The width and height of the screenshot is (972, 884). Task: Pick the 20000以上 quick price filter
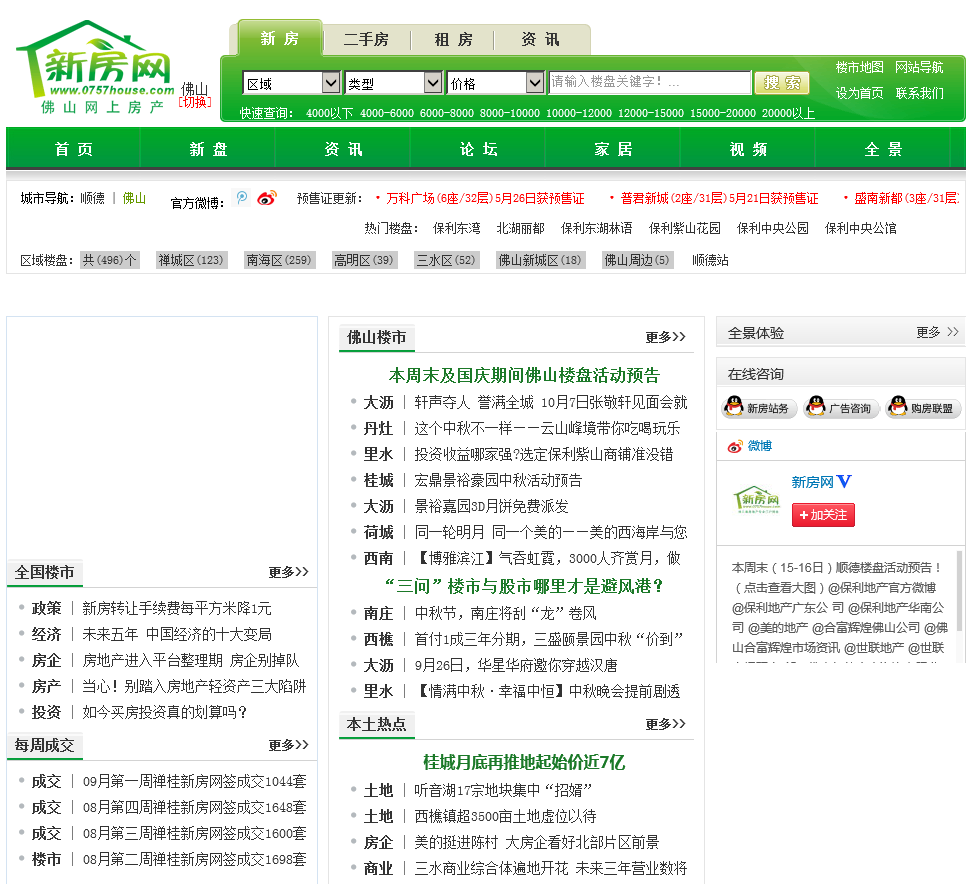[788, 113]
